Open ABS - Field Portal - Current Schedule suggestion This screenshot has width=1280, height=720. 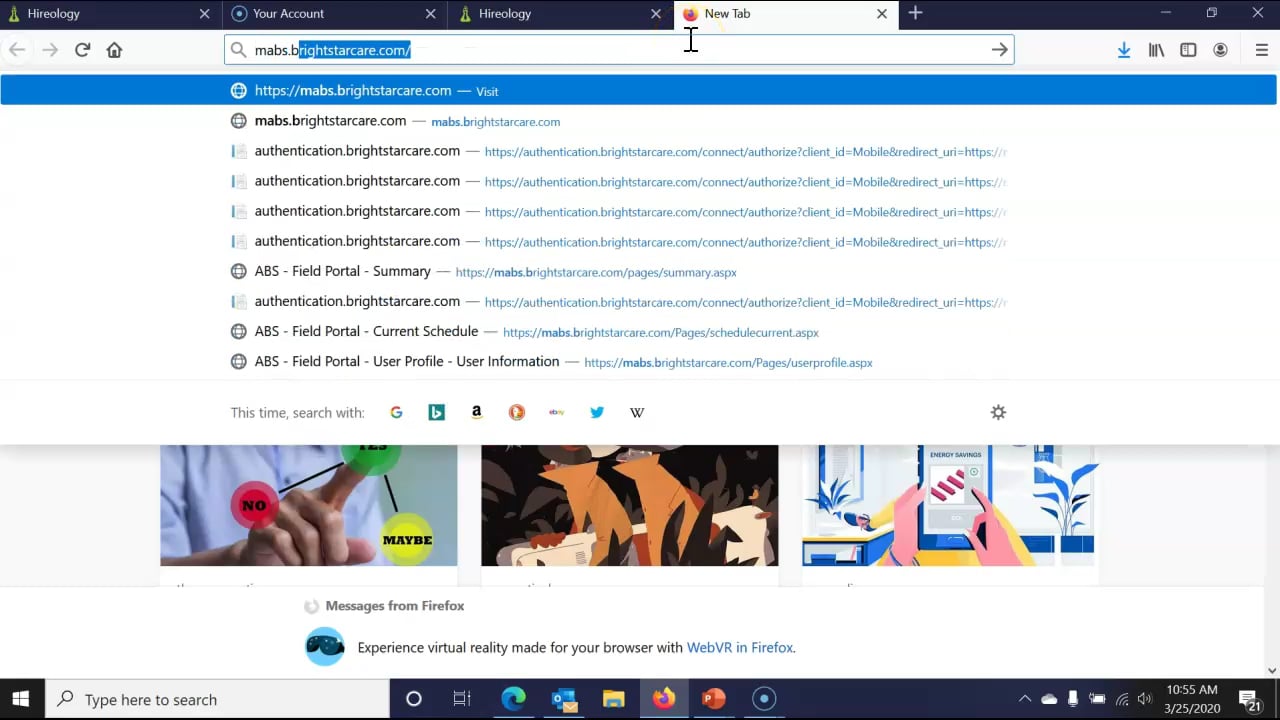638,331
